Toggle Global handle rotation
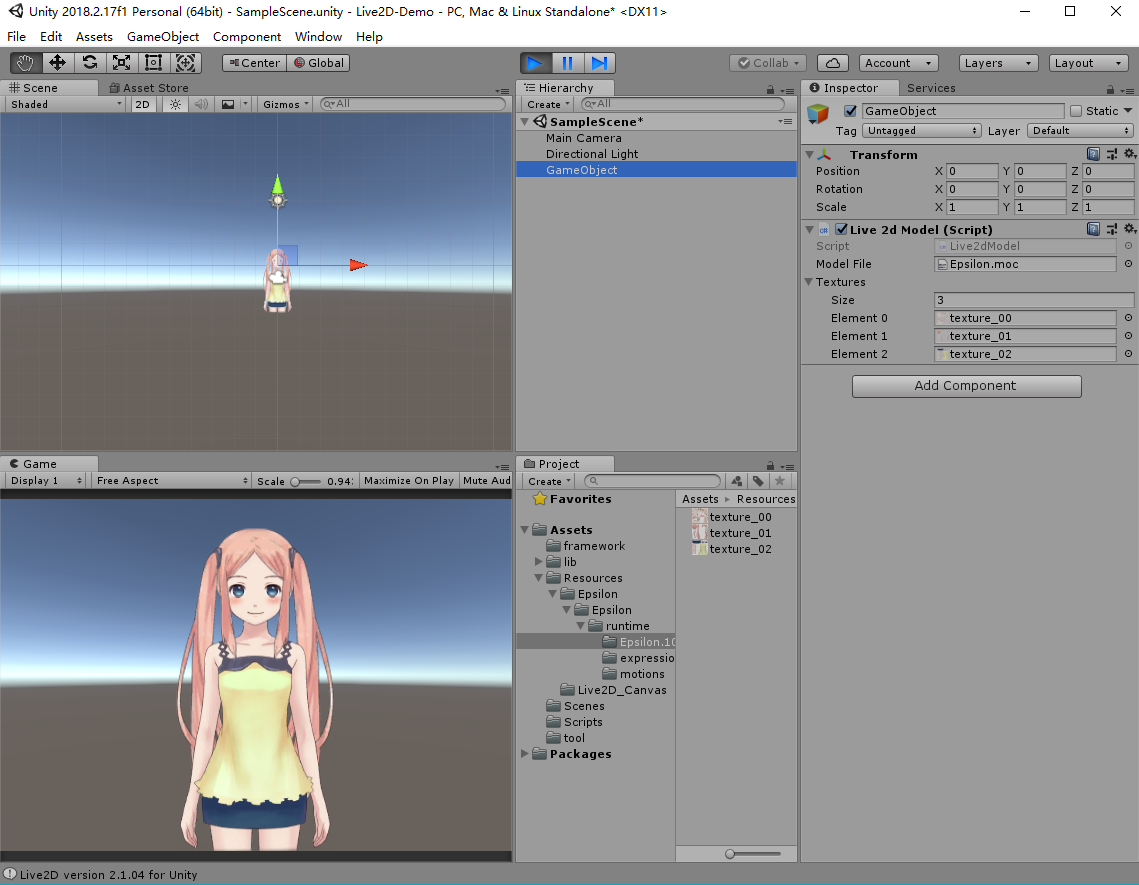Screen dimensions: 1139x885 click(x=318, y=63)
